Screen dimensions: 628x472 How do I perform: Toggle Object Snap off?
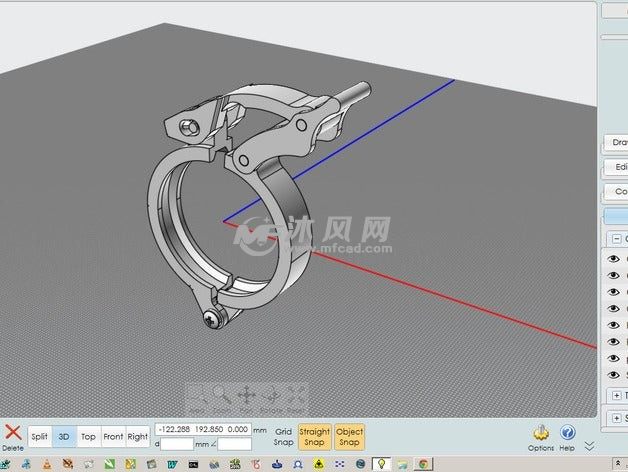pyautogui.click(x=349, y=437)
